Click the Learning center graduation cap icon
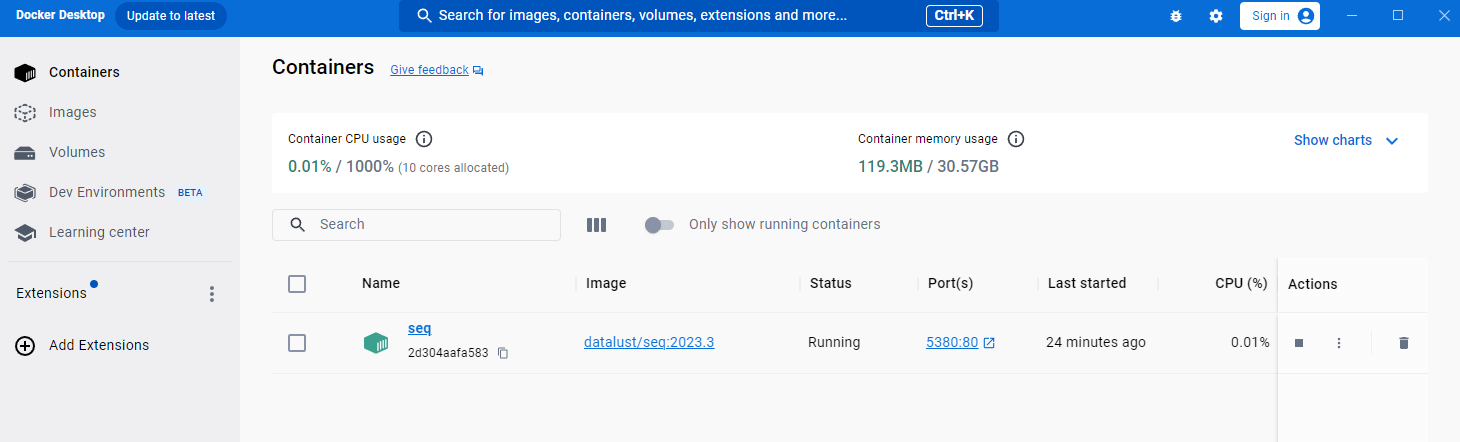 point(25,232)
